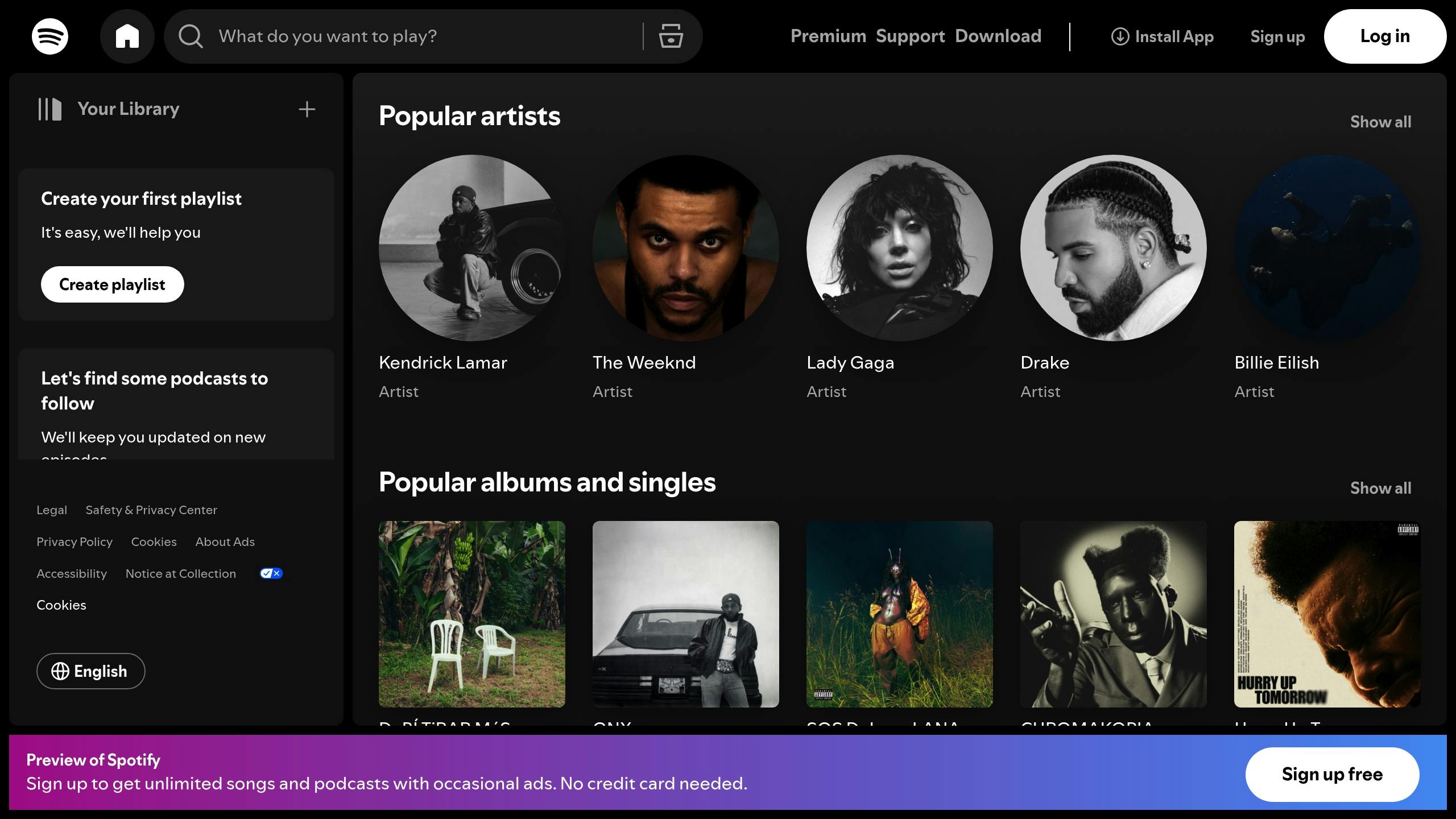Open the album cover with white plastic chairs
This screenshot has width=1456, height=819.
point(472,614)
